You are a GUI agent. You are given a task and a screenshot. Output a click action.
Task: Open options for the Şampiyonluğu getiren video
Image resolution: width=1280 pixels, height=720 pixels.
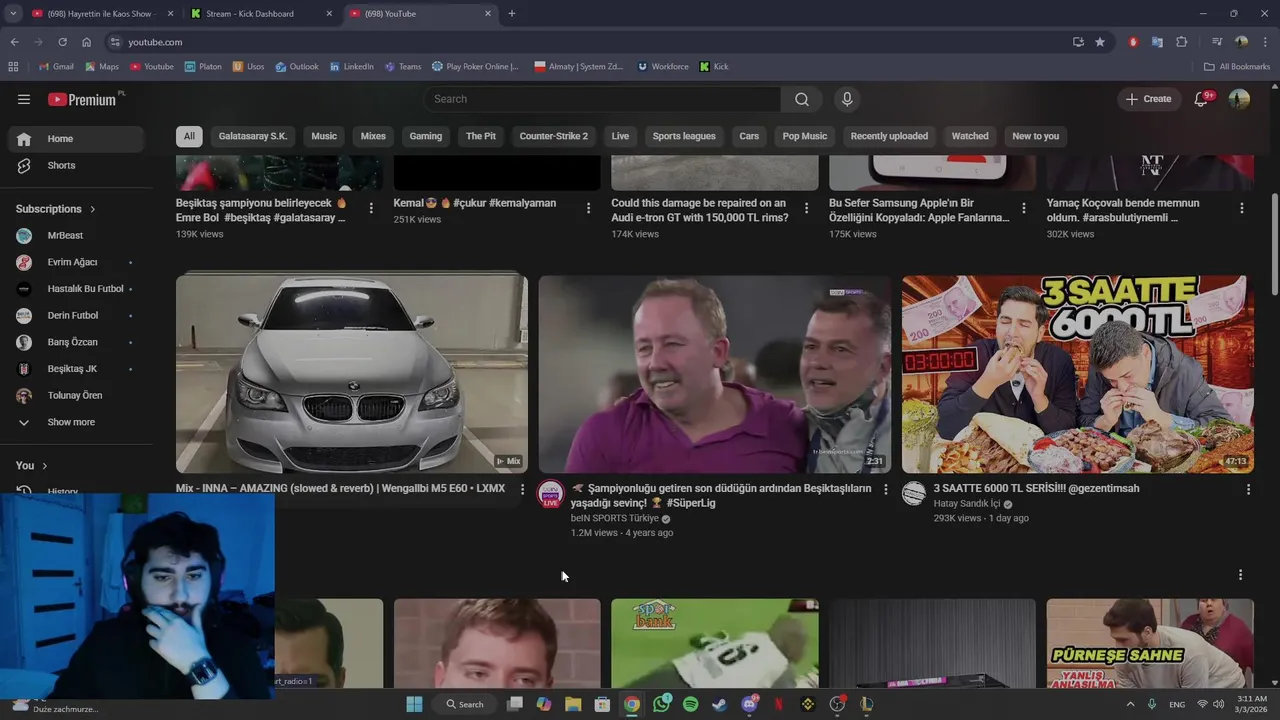pyautogui.click(x=885, y=489)
